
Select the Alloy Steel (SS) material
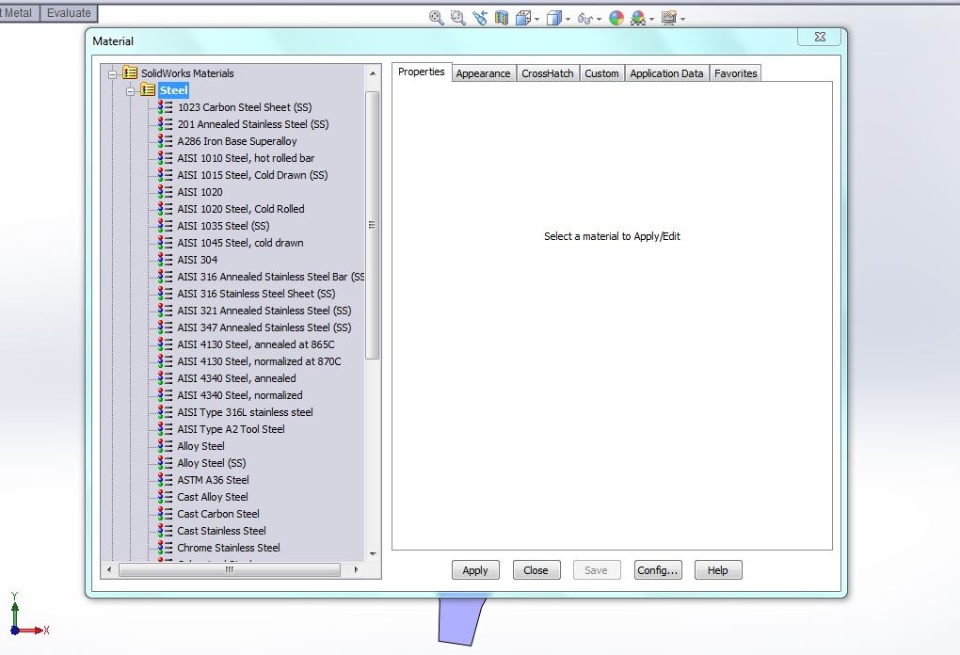coord(211,463)
